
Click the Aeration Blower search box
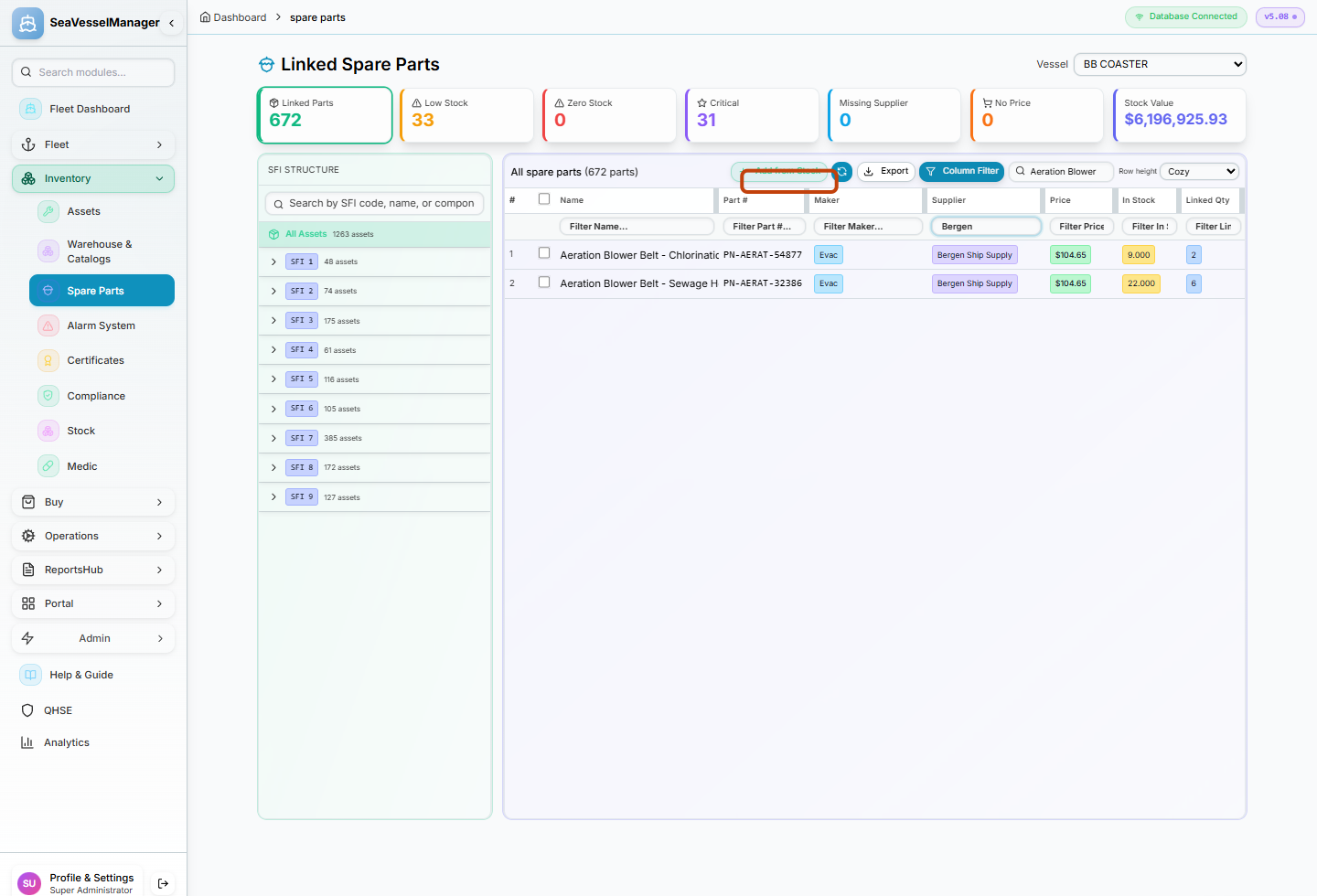point(1062,171)
